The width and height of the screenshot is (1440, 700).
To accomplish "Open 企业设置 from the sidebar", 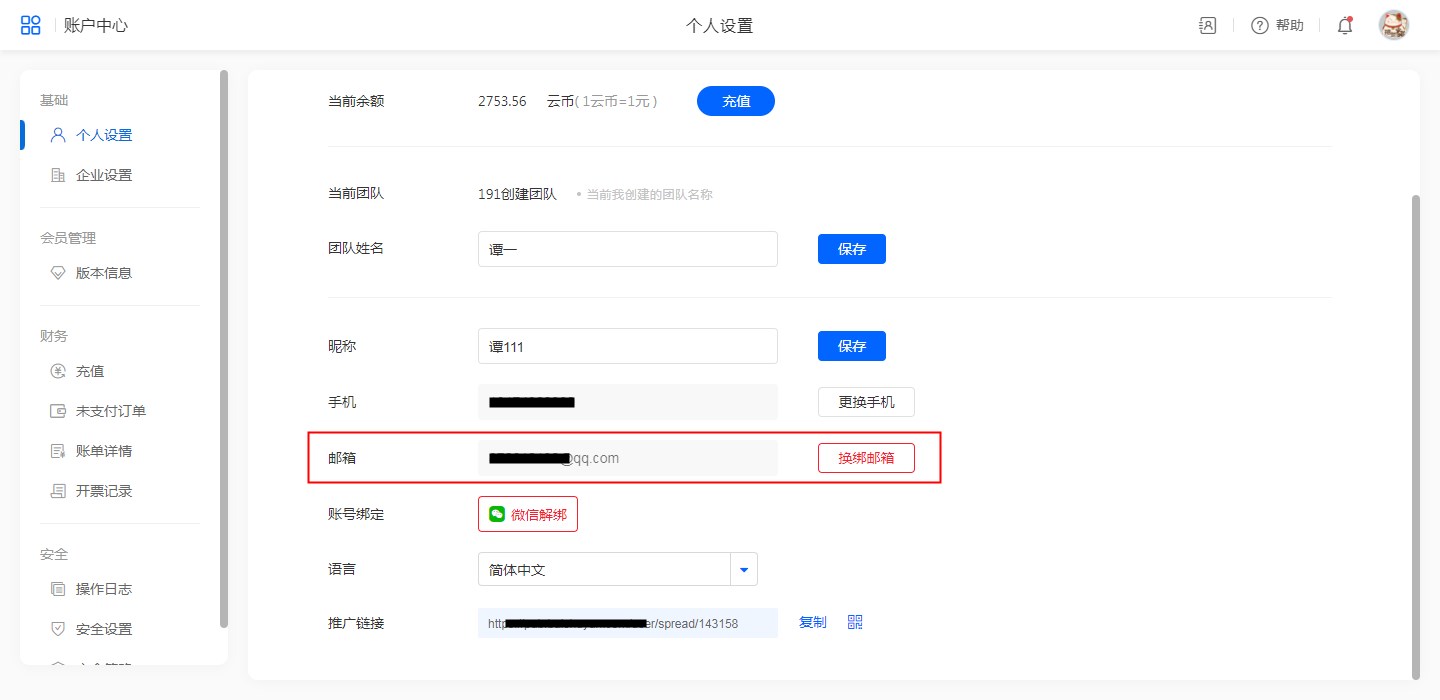I will click(x=104, y=175).
